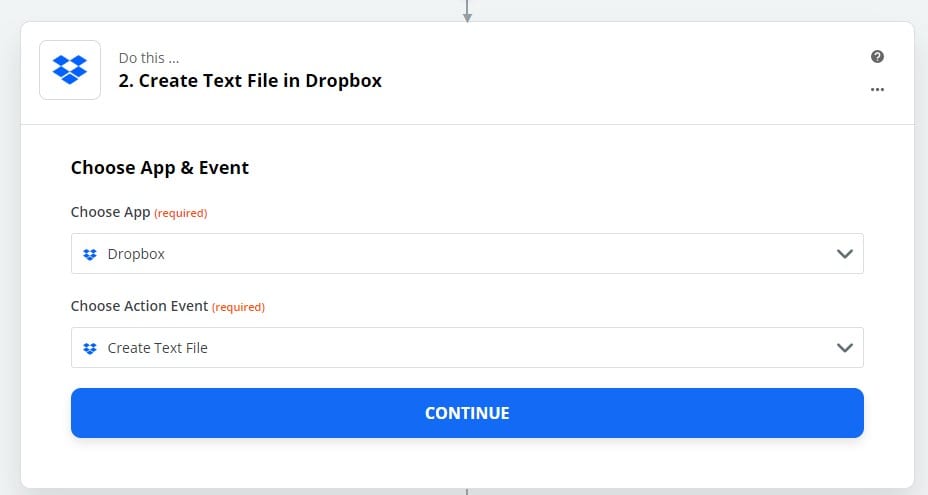928x495 pixels.
Task: Click the arrow connector above the step card
Action: point(467,12)
